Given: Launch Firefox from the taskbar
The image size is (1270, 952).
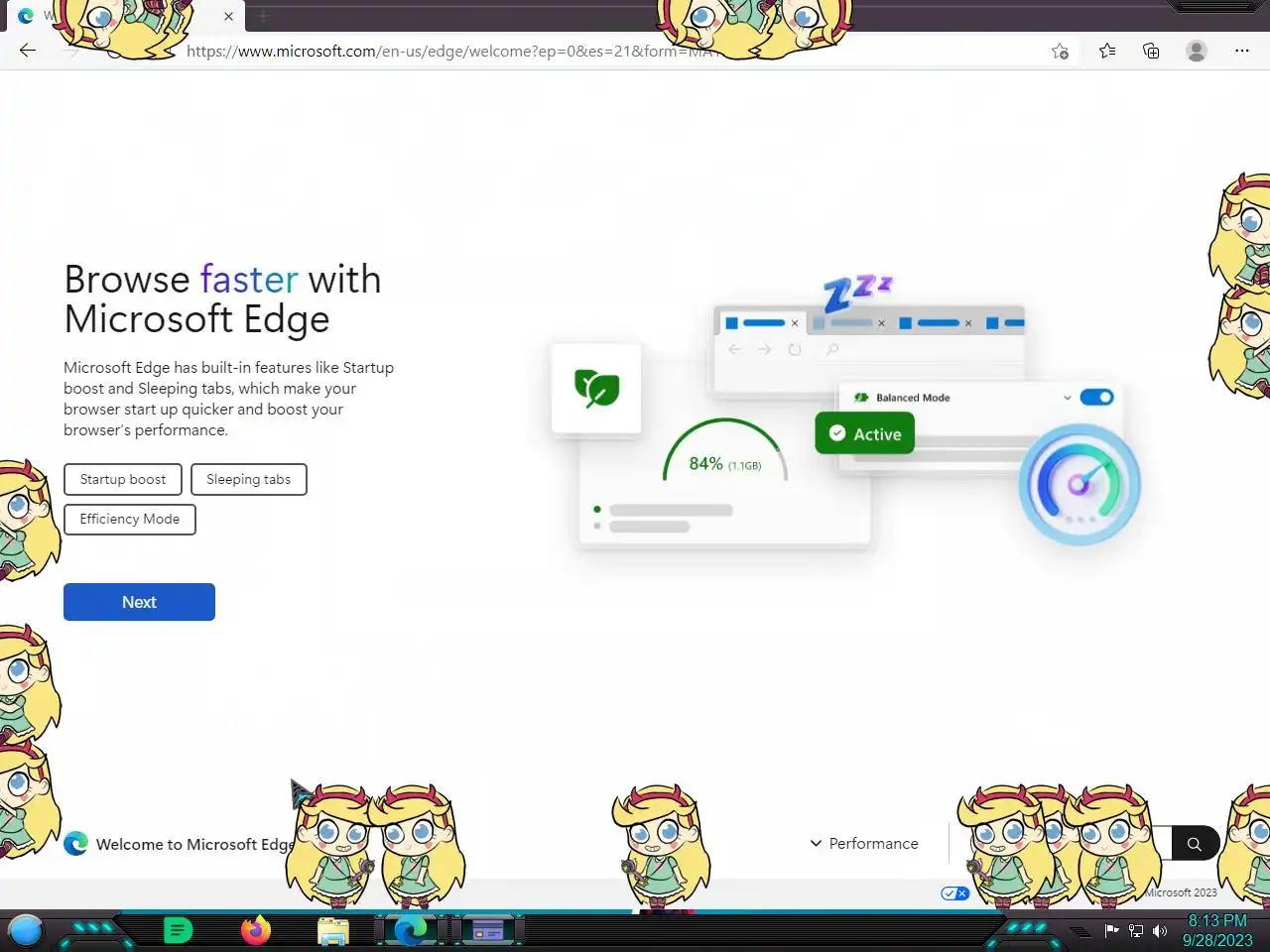Looking at the screenshot, I should [x=256, y=930].
